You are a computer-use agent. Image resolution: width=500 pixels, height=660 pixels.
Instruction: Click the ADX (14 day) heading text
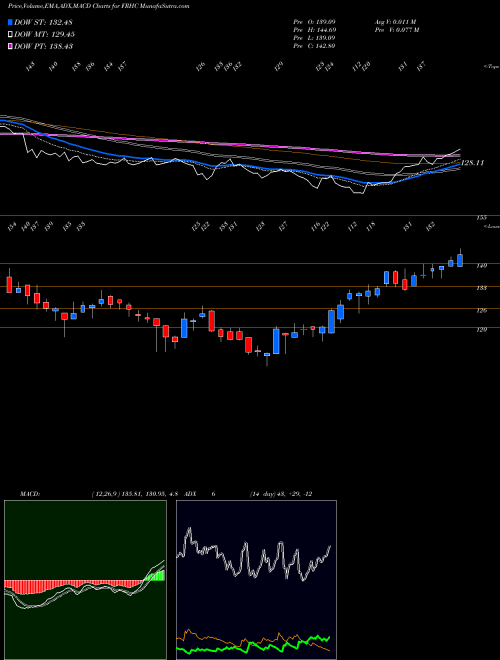tap(249, 494)
